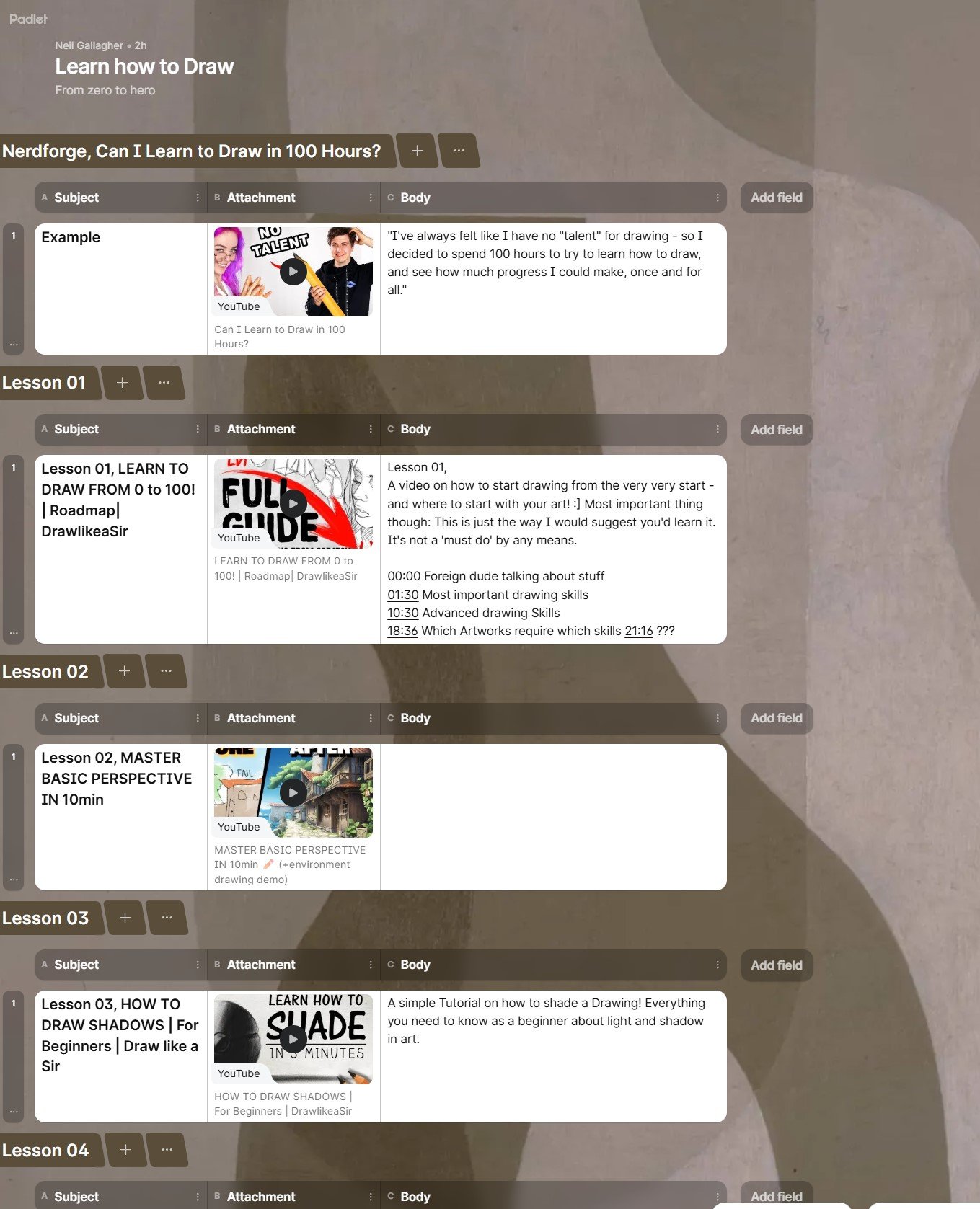Select the 'Lesson 03, HOW TO DRAW SHADOWS' subject cell

tap(121, 1056)
